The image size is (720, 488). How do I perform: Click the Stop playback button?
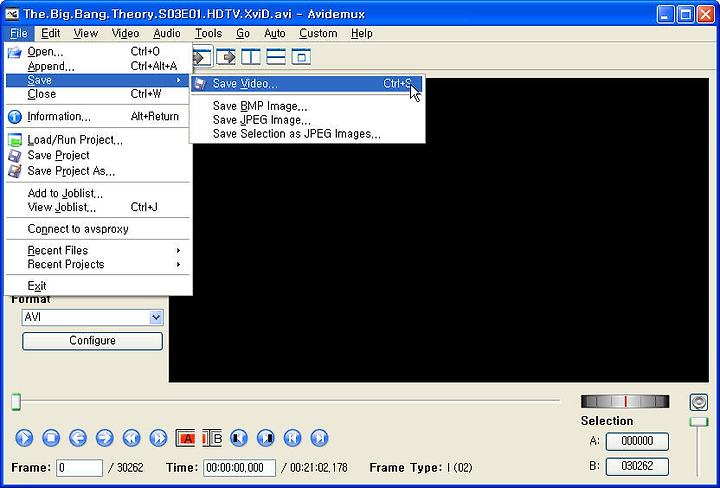coord(51,438)
